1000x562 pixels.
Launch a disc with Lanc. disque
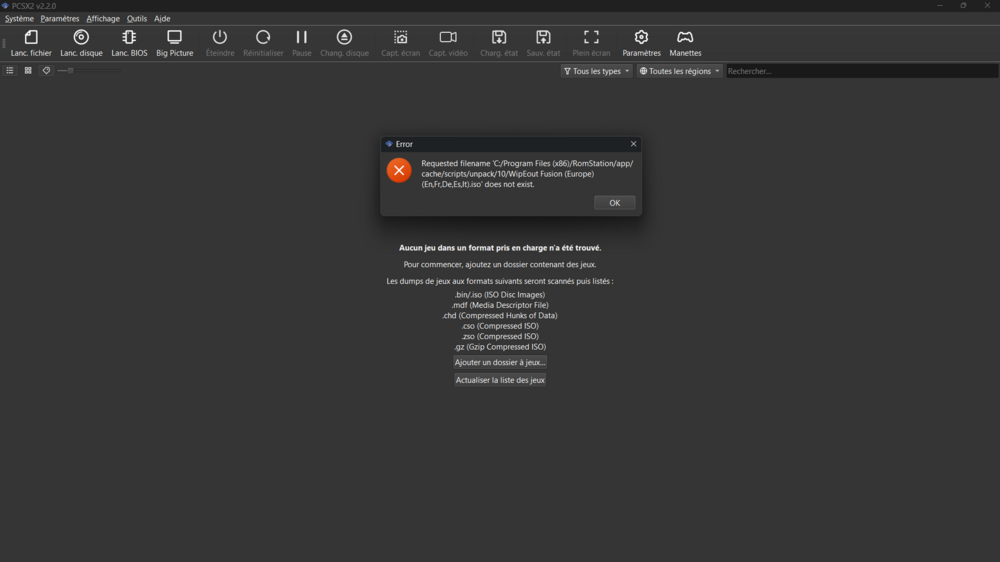pos(81,43)
